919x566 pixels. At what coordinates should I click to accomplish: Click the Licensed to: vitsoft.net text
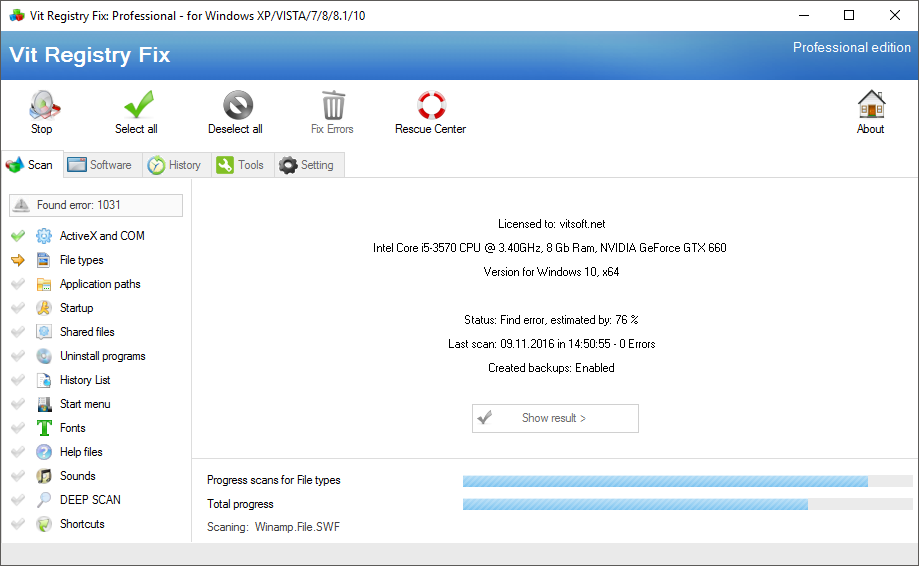552,224
